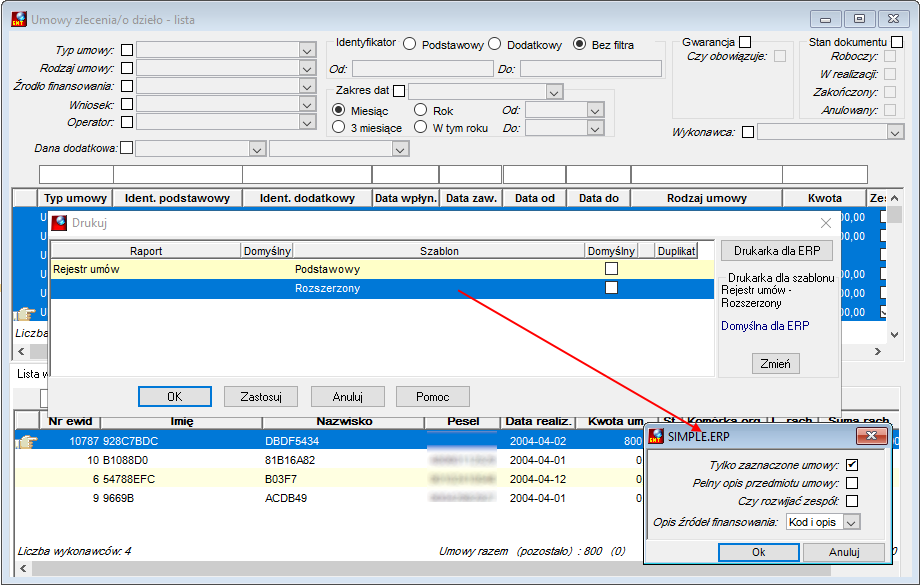Screen dimensions: 920x585
Task: Click the SIMPLE.ERP dialog title icon
Action: [x=656, y=437]
